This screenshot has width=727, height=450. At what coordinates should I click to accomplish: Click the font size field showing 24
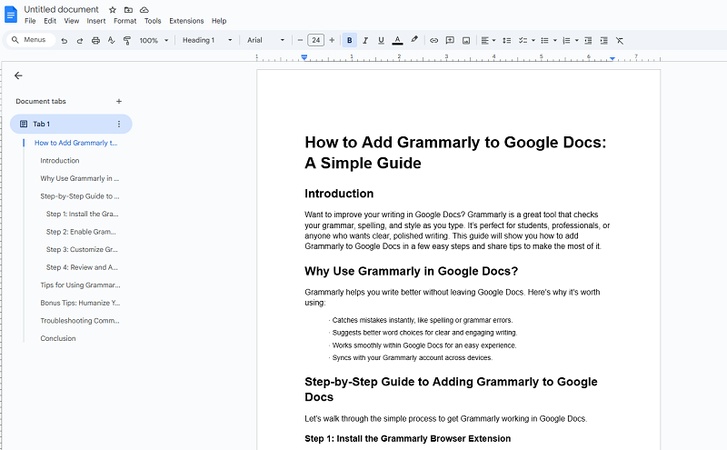[316, 40]
